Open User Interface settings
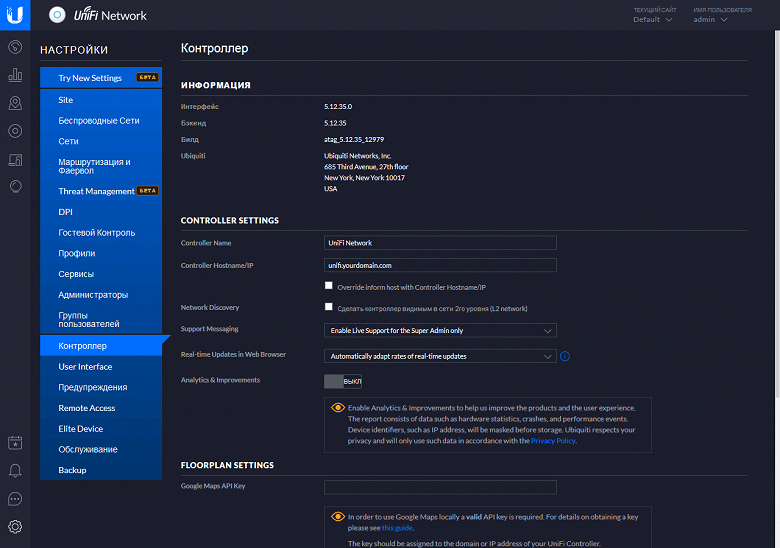The image size is (780, 548). 101,366
